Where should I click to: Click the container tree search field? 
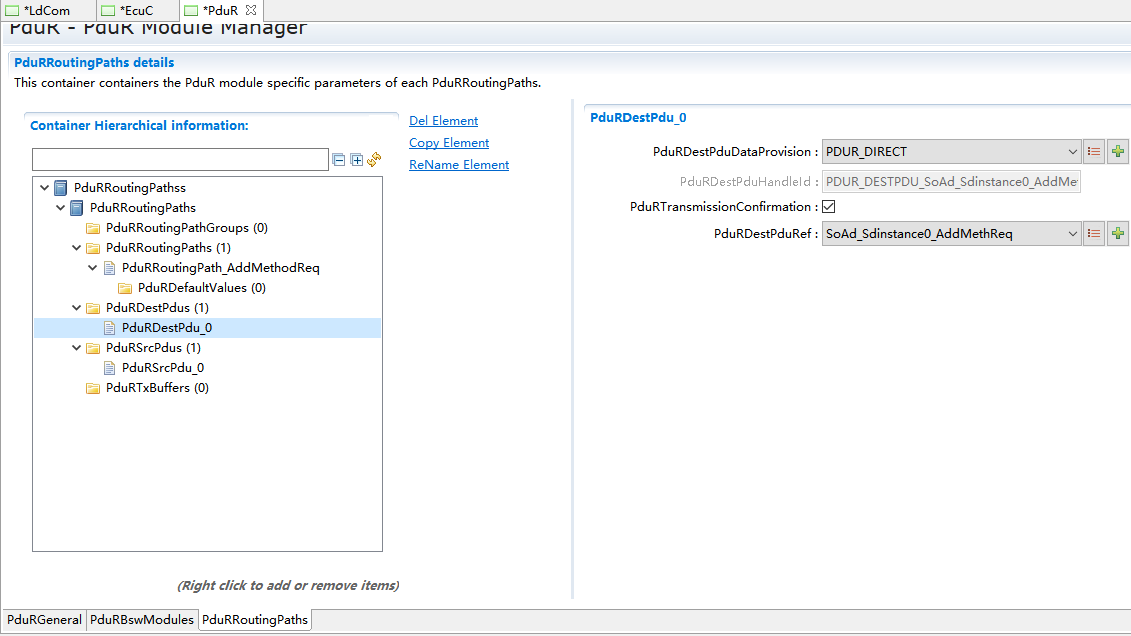click(180, 160)
